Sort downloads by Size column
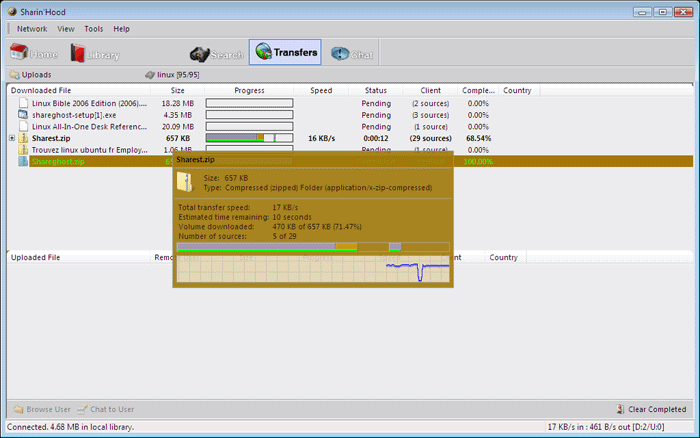Image resolution: width=700 pixels, height=438 pixels. [177, 90]
